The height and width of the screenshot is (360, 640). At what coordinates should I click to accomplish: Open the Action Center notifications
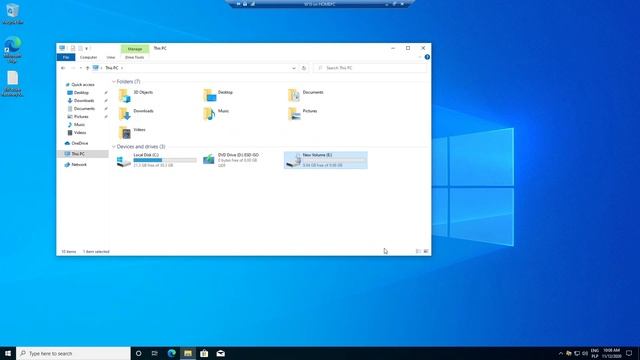(629, 353)
